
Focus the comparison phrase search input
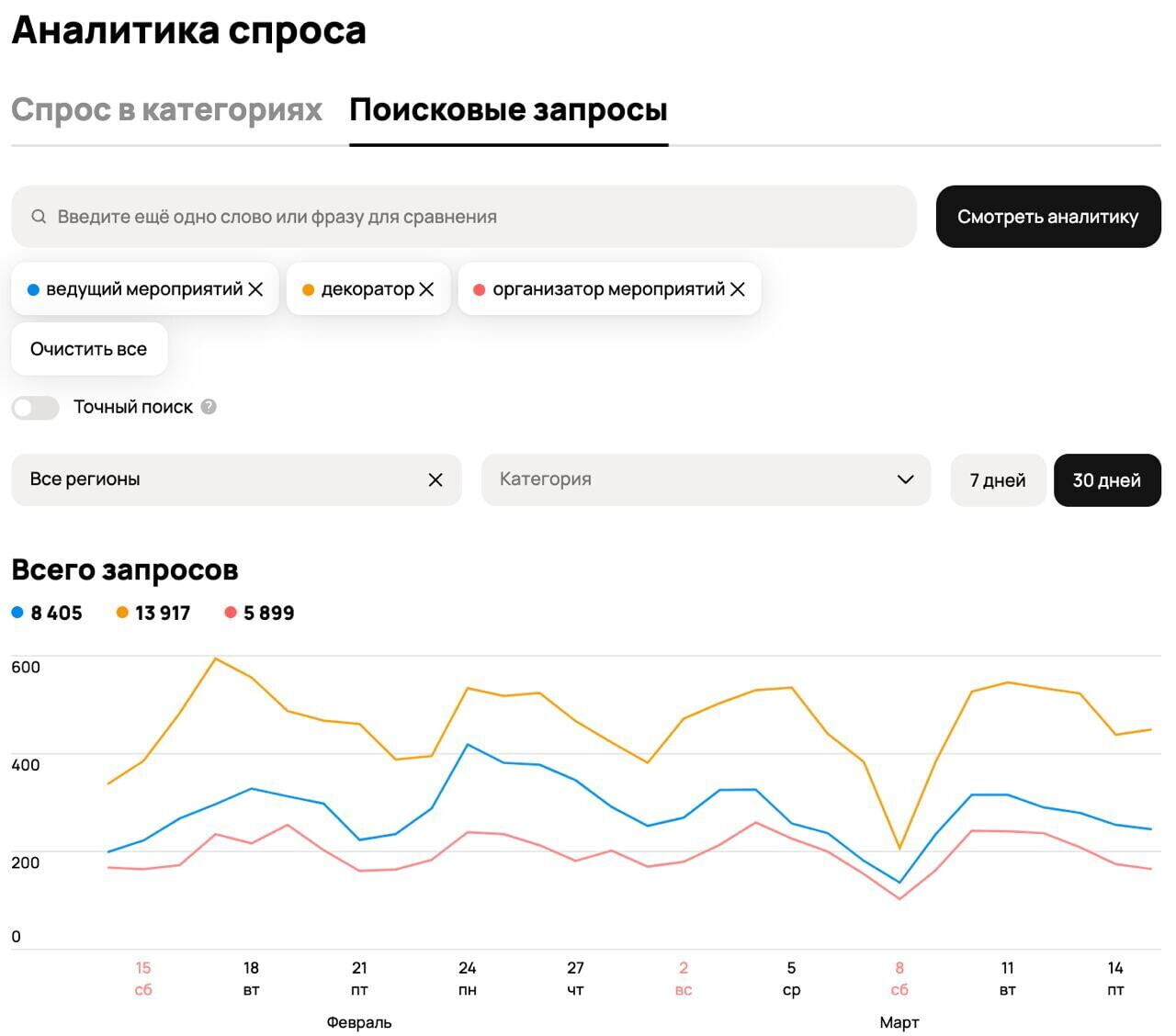click(x=478, y=217)
